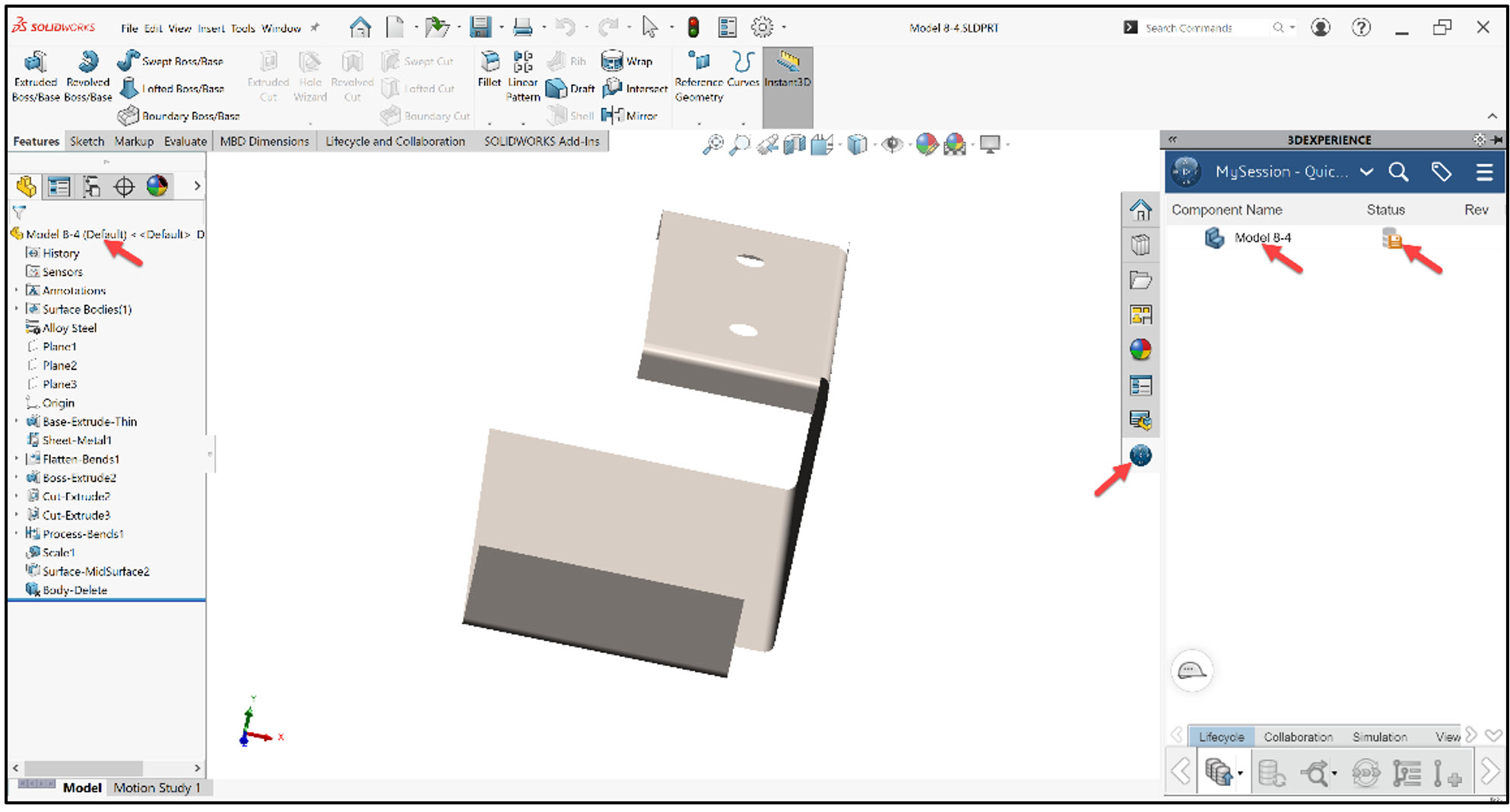Screen dimensions: 1510x812
Task: Toggle Hide/Show Items eye icon
Action: click(893, 144)
